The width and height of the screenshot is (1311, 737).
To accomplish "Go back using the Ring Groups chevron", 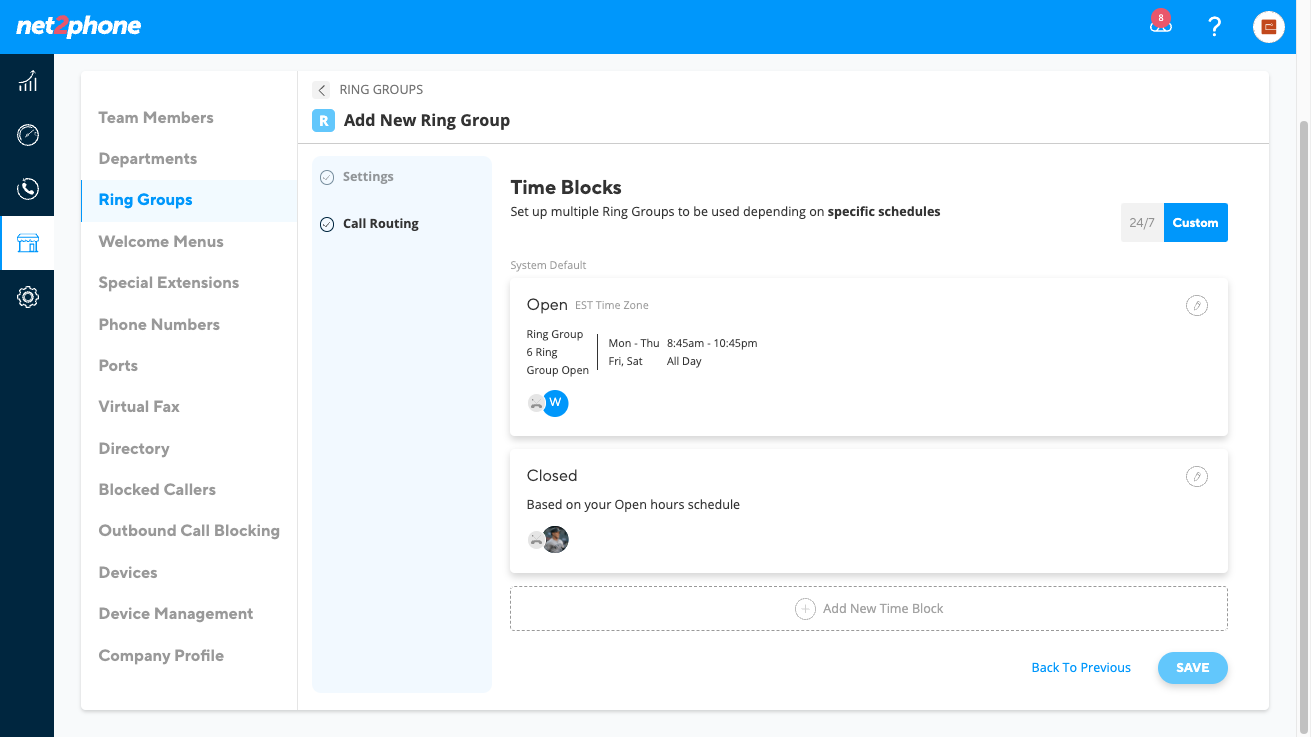I will pos(321,90).
